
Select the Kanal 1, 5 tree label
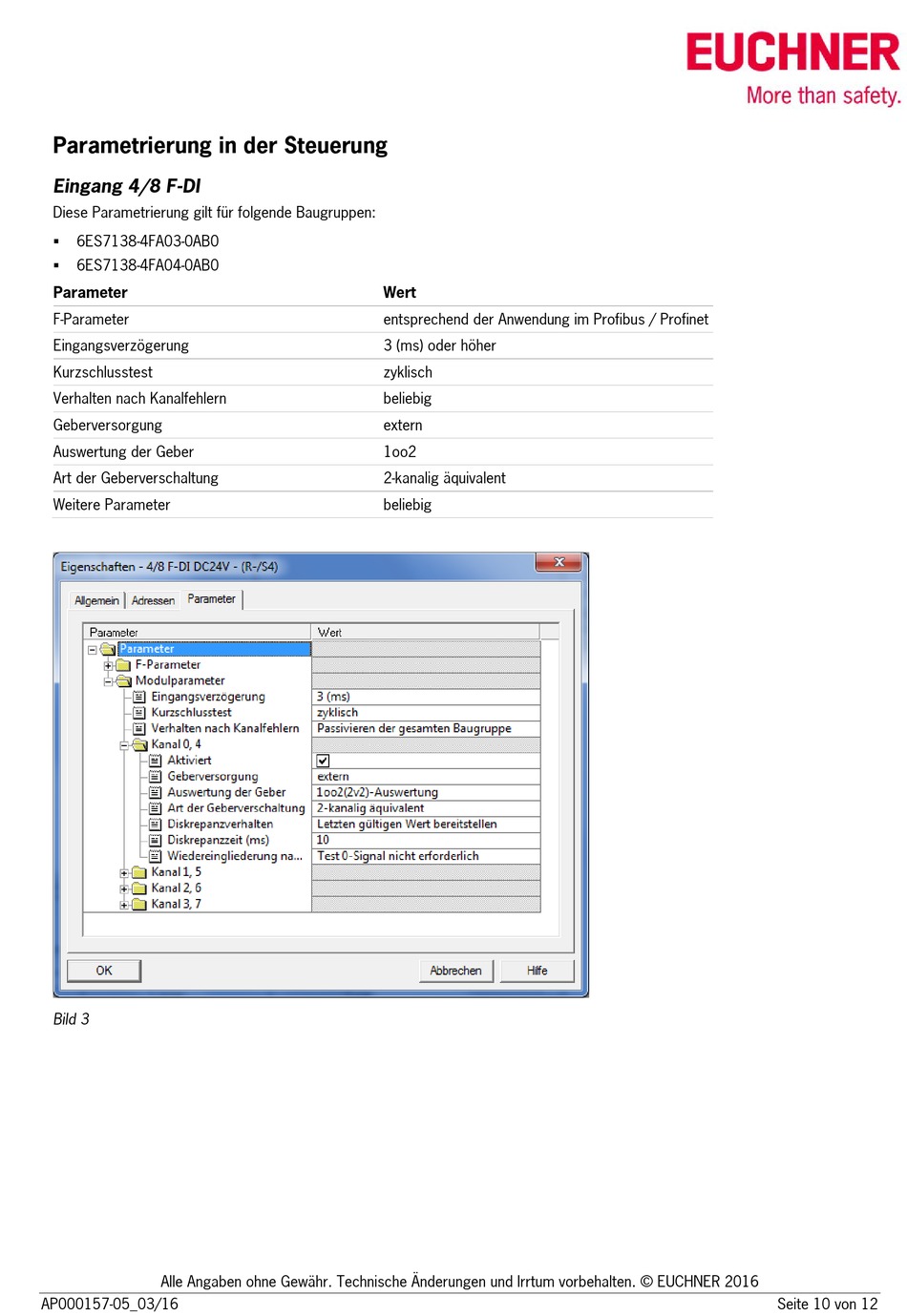pyautogui.click(x=177, y=872)
